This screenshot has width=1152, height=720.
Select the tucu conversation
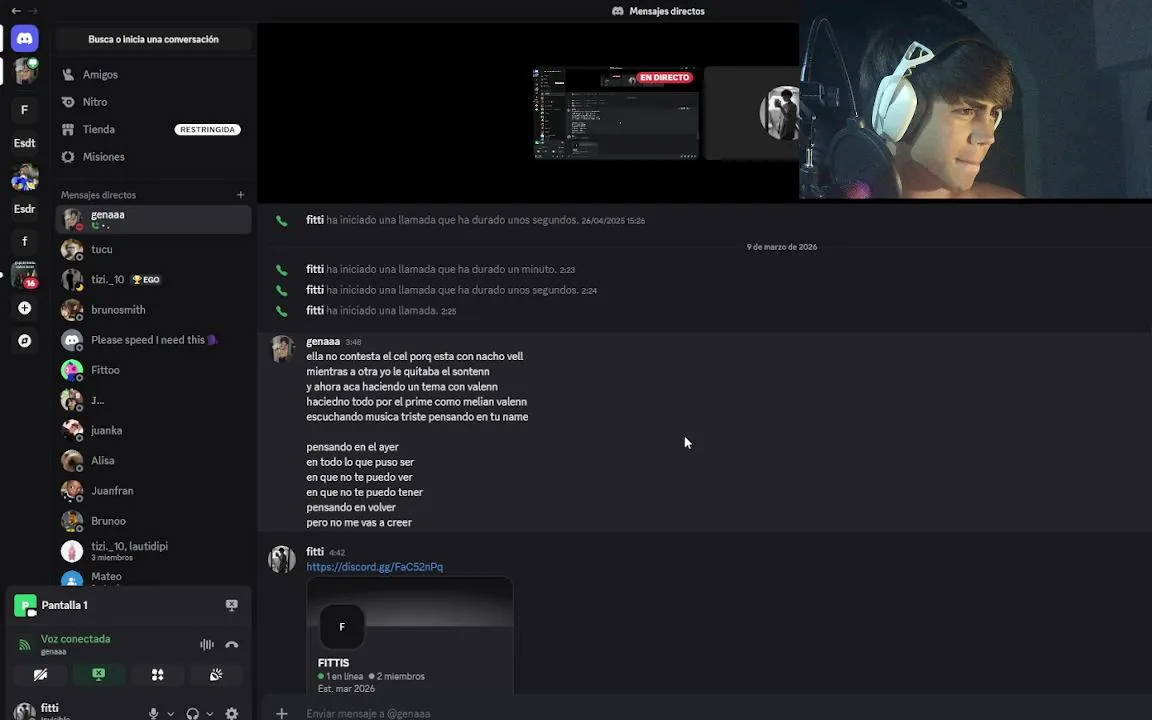pyautogui.click(x=154, y=250)
